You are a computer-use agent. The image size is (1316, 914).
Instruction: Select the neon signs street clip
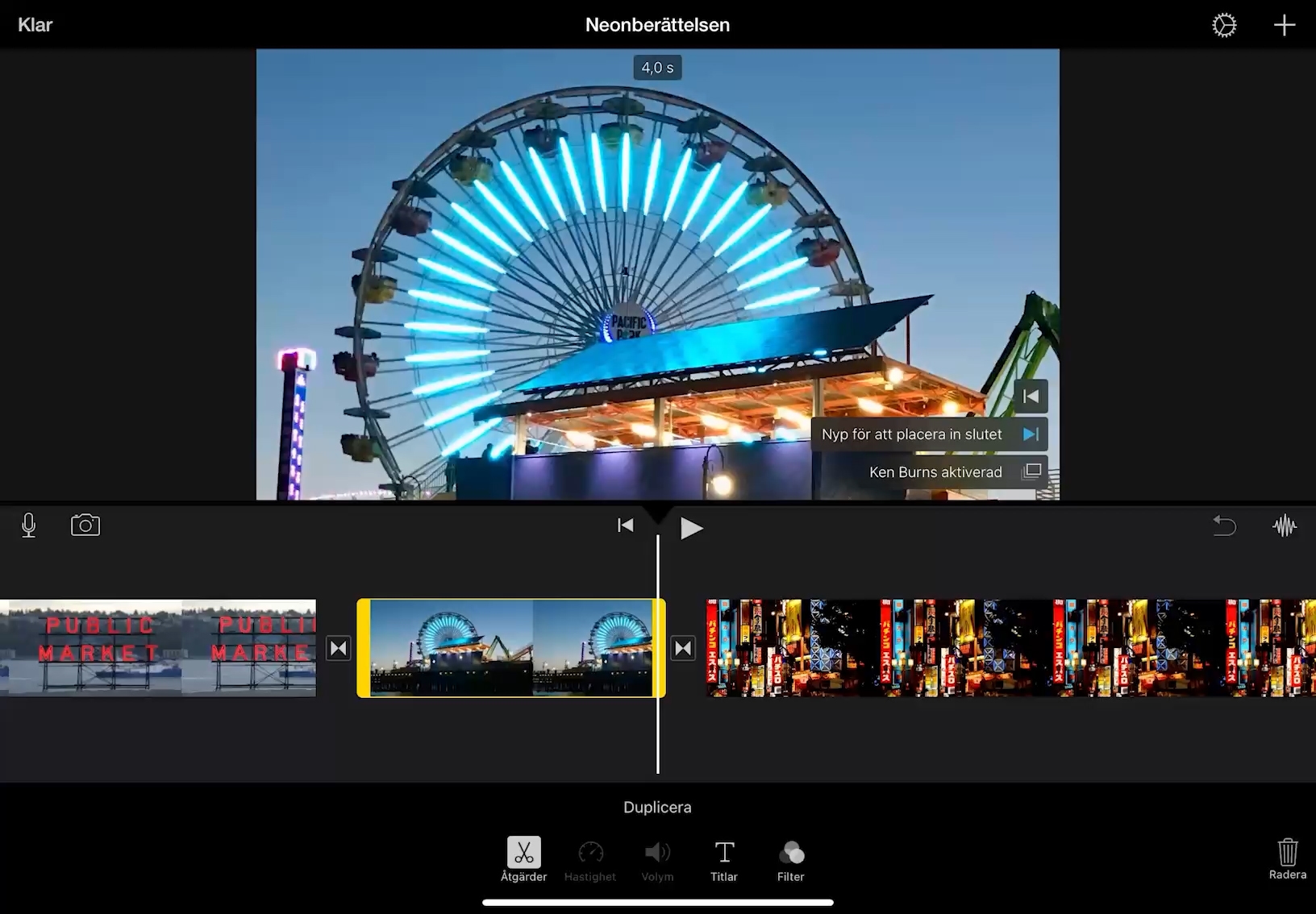[1011, 648]
